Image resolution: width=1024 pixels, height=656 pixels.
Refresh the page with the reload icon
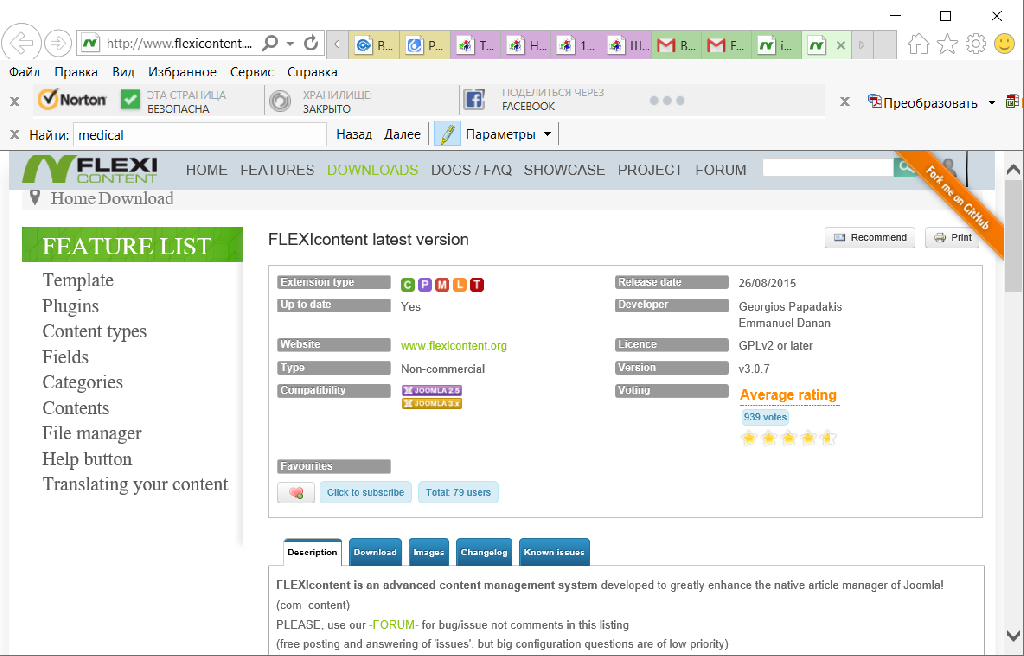point(311,43)
